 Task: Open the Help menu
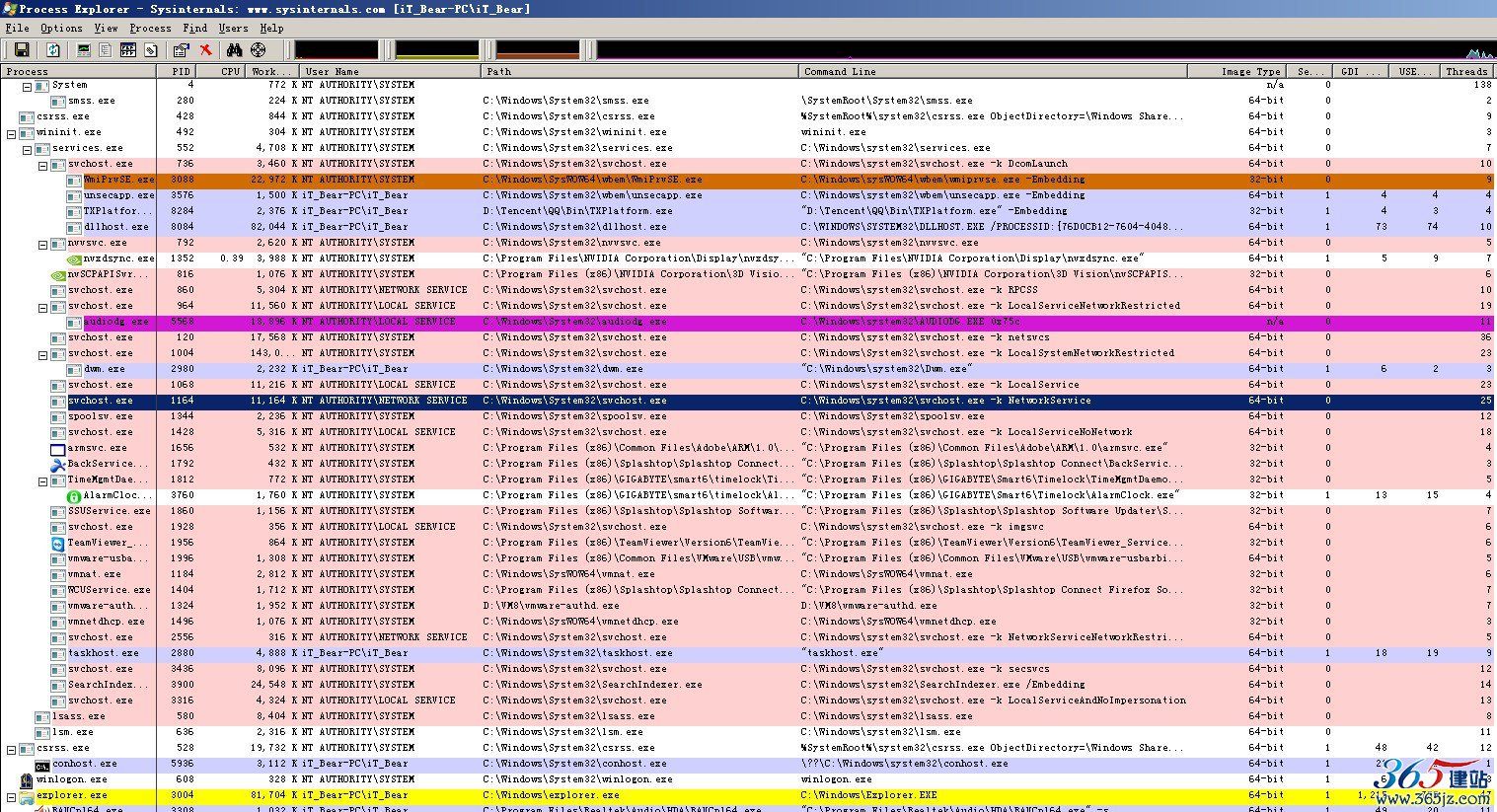coord(271,28)
